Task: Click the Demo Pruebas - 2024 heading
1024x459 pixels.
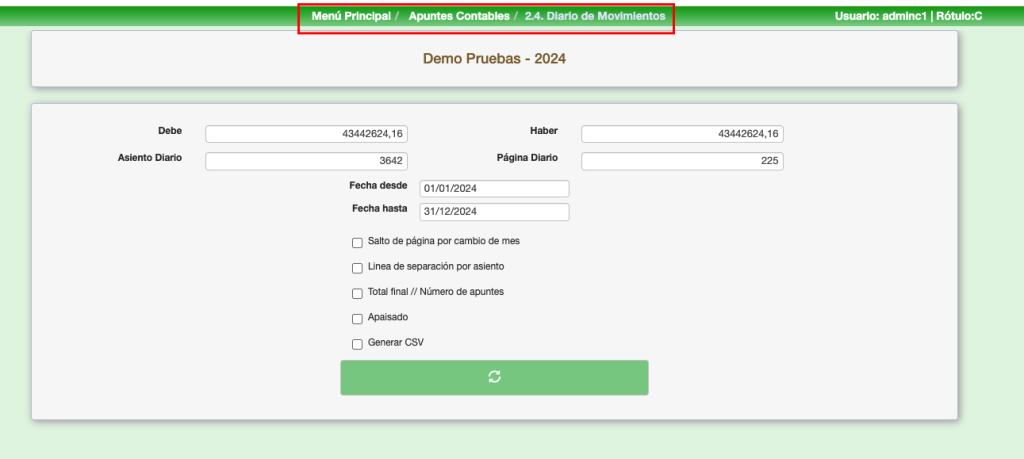Action: pos(494,59)
